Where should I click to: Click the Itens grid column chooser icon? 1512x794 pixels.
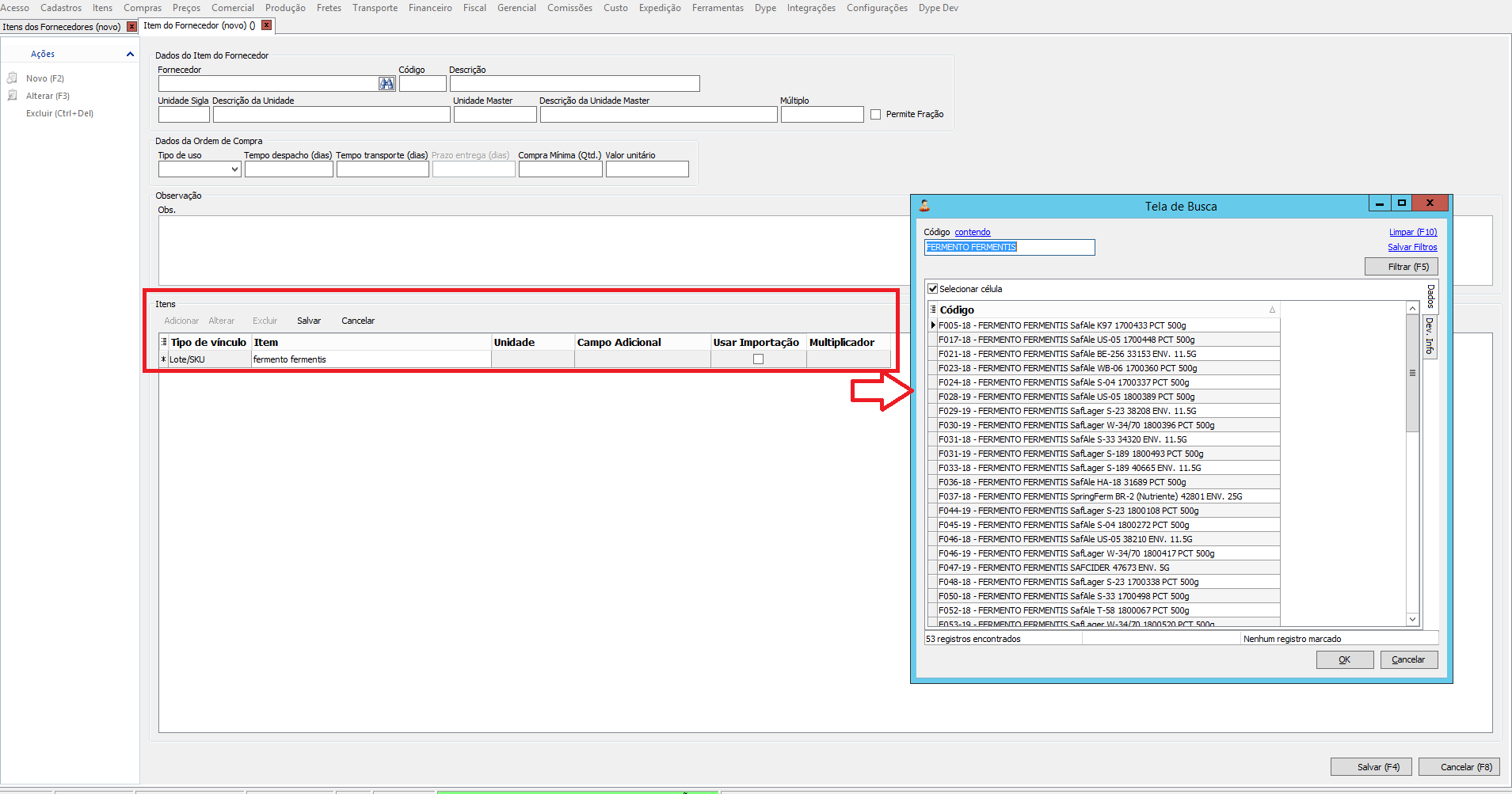(x=164, y=342)
